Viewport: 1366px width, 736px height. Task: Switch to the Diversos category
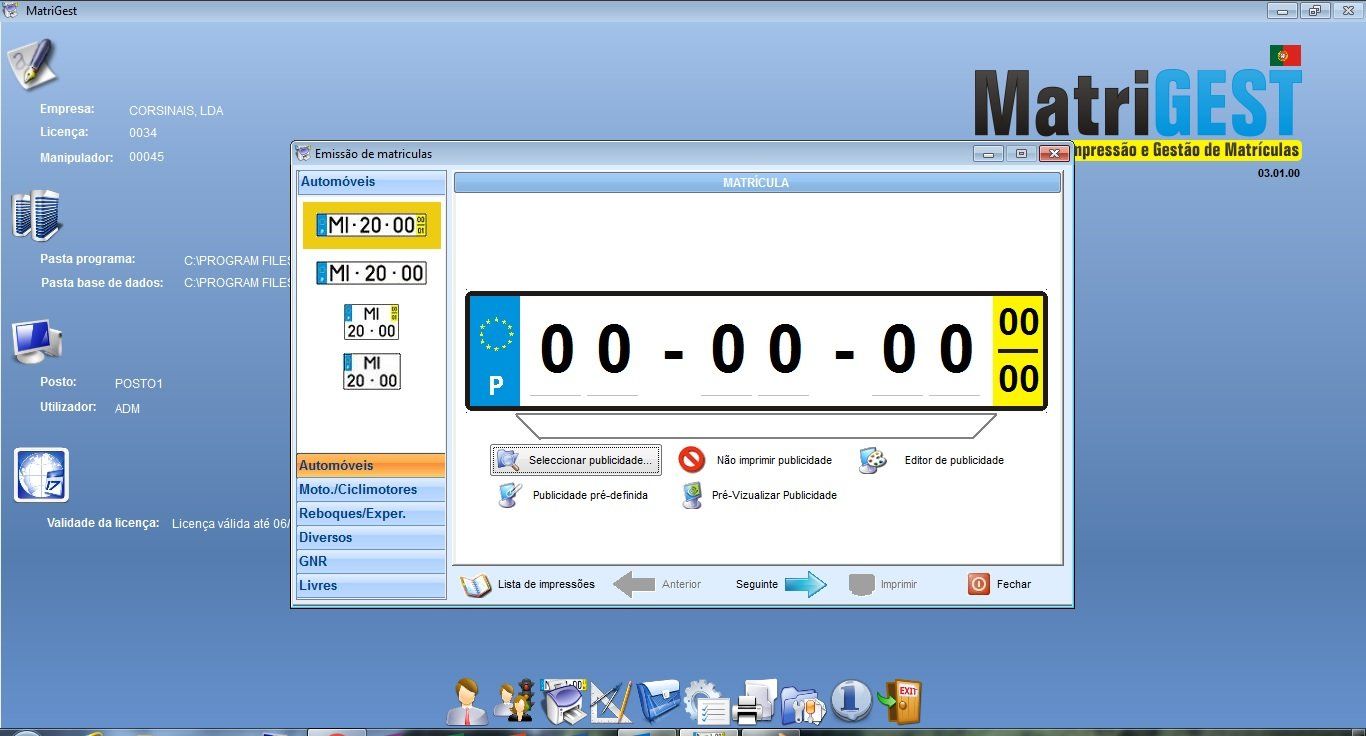pos(371,537)
